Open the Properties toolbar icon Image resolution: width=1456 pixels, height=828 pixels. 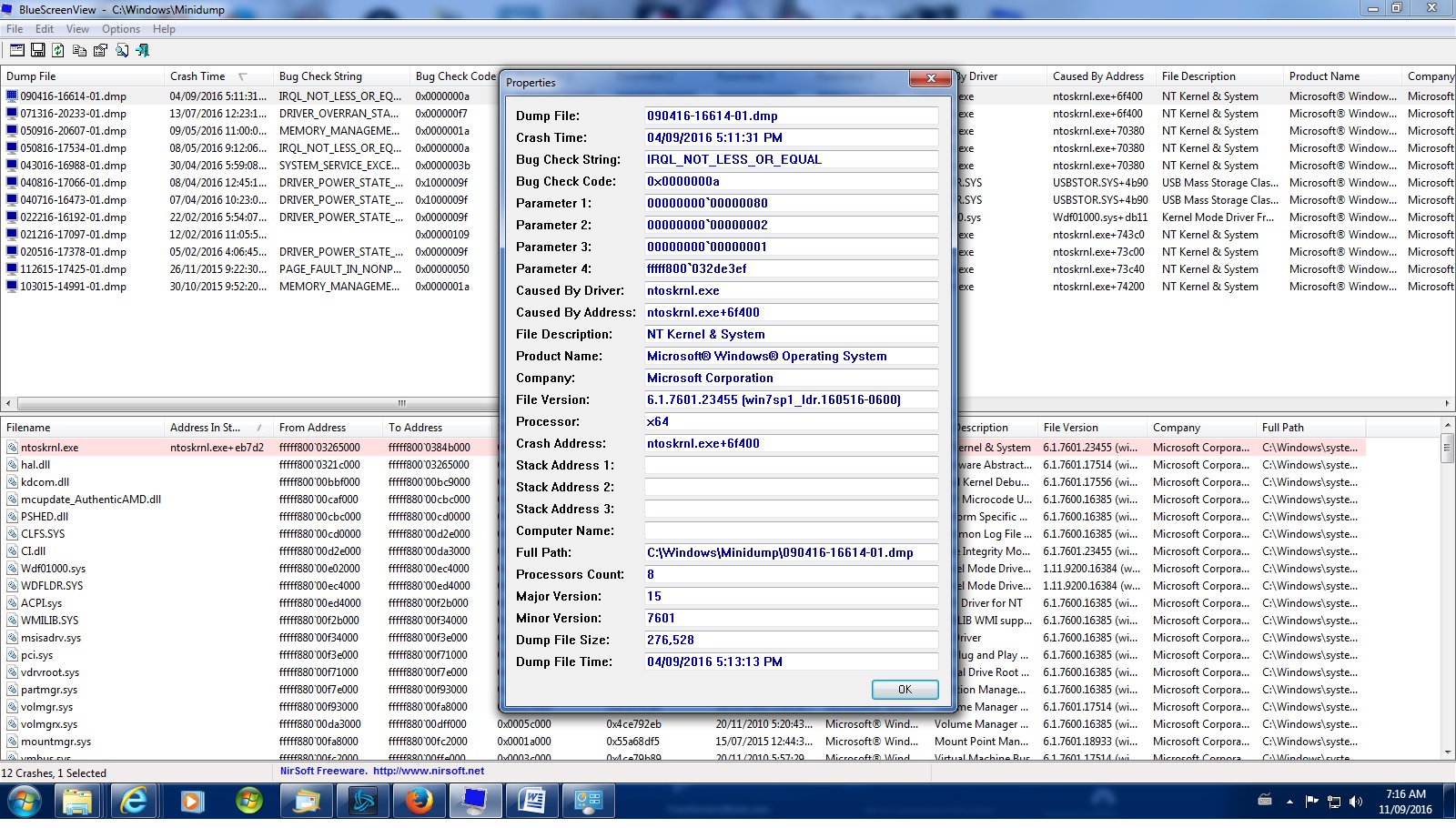[x=100, y=50]
